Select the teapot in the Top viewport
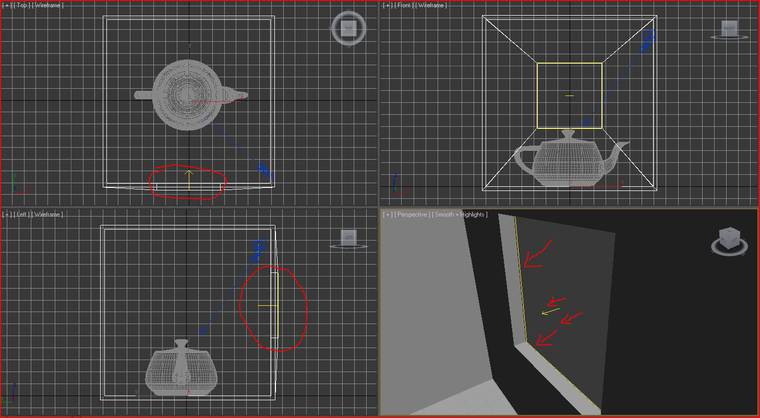 pos(189,95)
